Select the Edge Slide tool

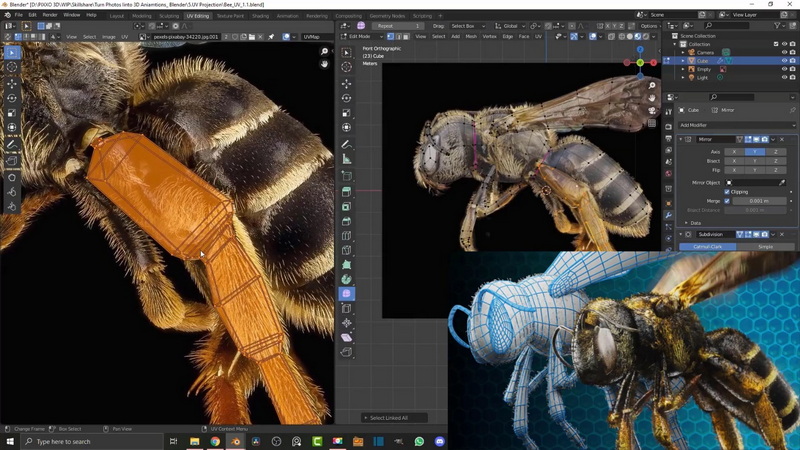point(346,308)
